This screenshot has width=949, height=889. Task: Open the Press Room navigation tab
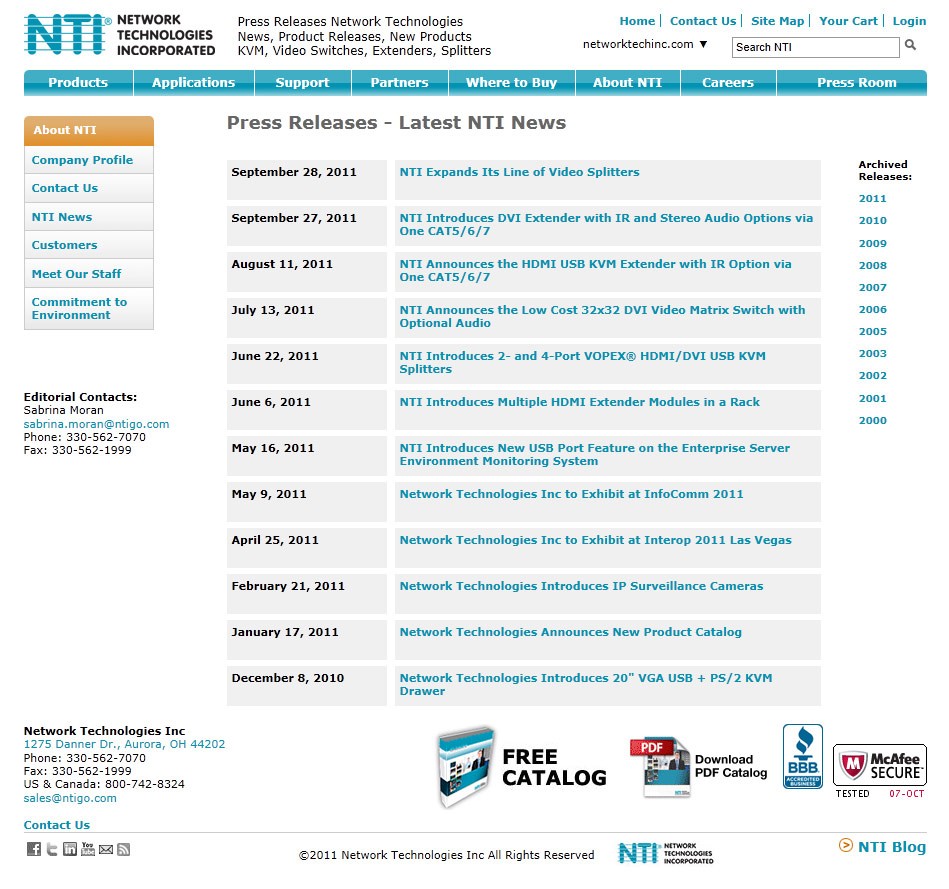[856, 83]
